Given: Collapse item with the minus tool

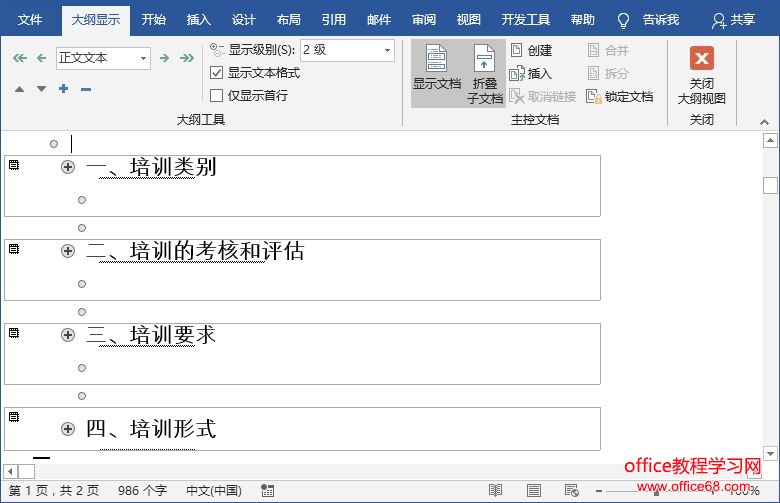Looking at the screenshot, I should click(86, 90).
